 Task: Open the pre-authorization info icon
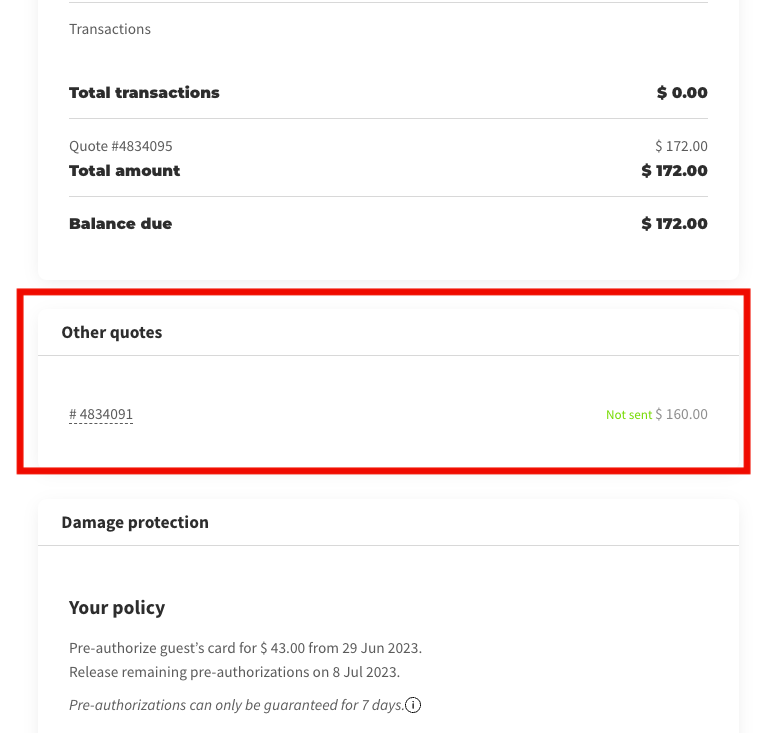point(413,704)
